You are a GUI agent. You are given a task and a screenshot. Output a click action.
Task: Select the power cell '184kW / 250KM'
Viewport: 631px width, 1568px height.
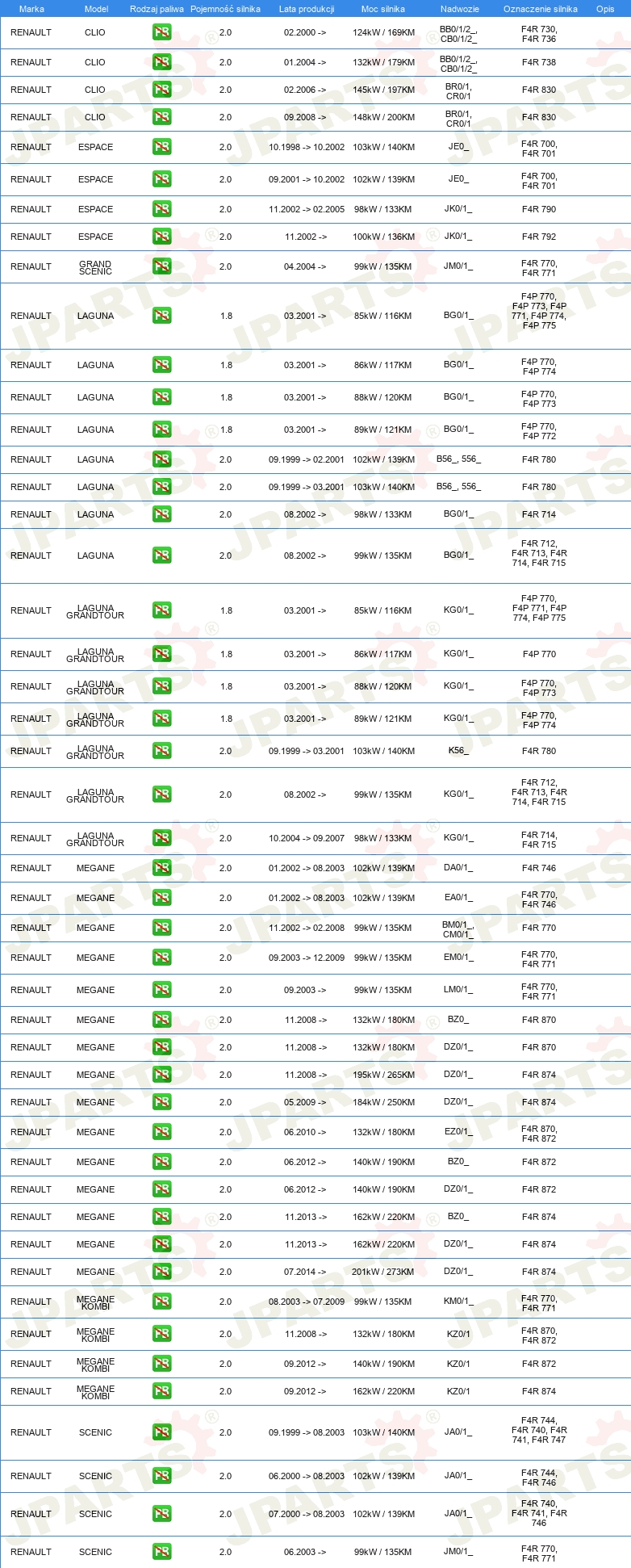tap(383, 1102)
